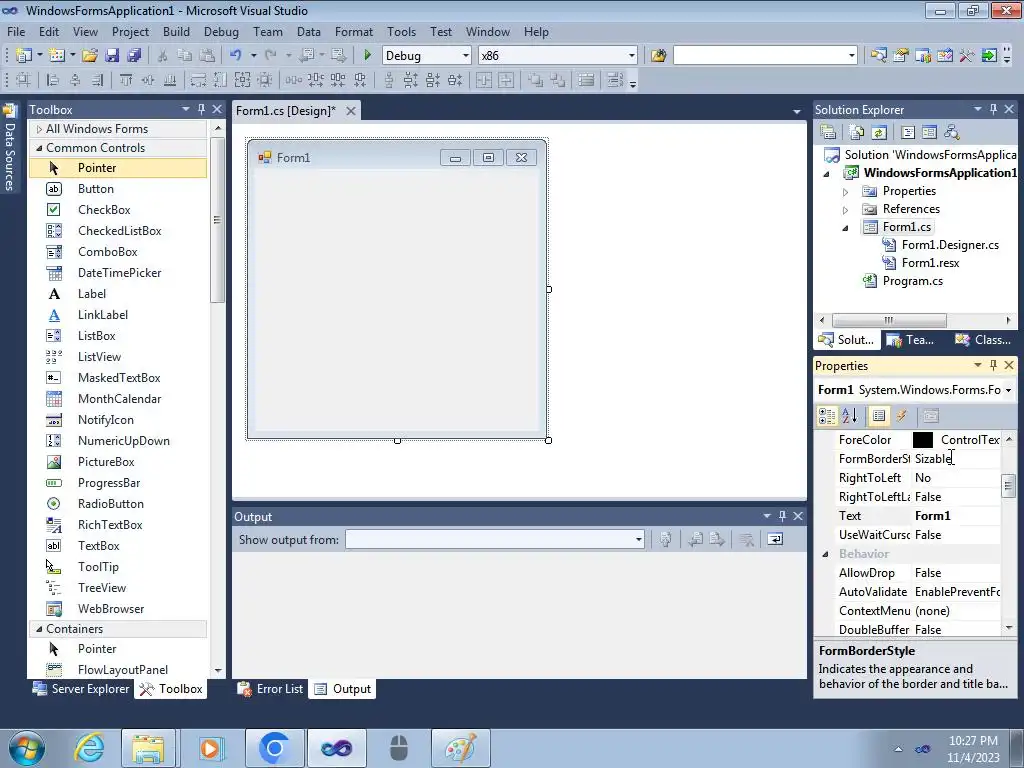This screenshot has height=768, width=1024.
Task: Click the Windows Start button
Action: tap(26, 748)
